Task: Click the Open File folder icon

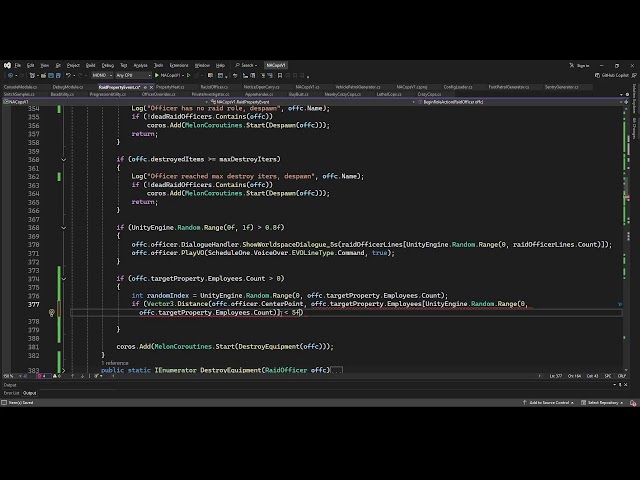Action: coord(43,75)
